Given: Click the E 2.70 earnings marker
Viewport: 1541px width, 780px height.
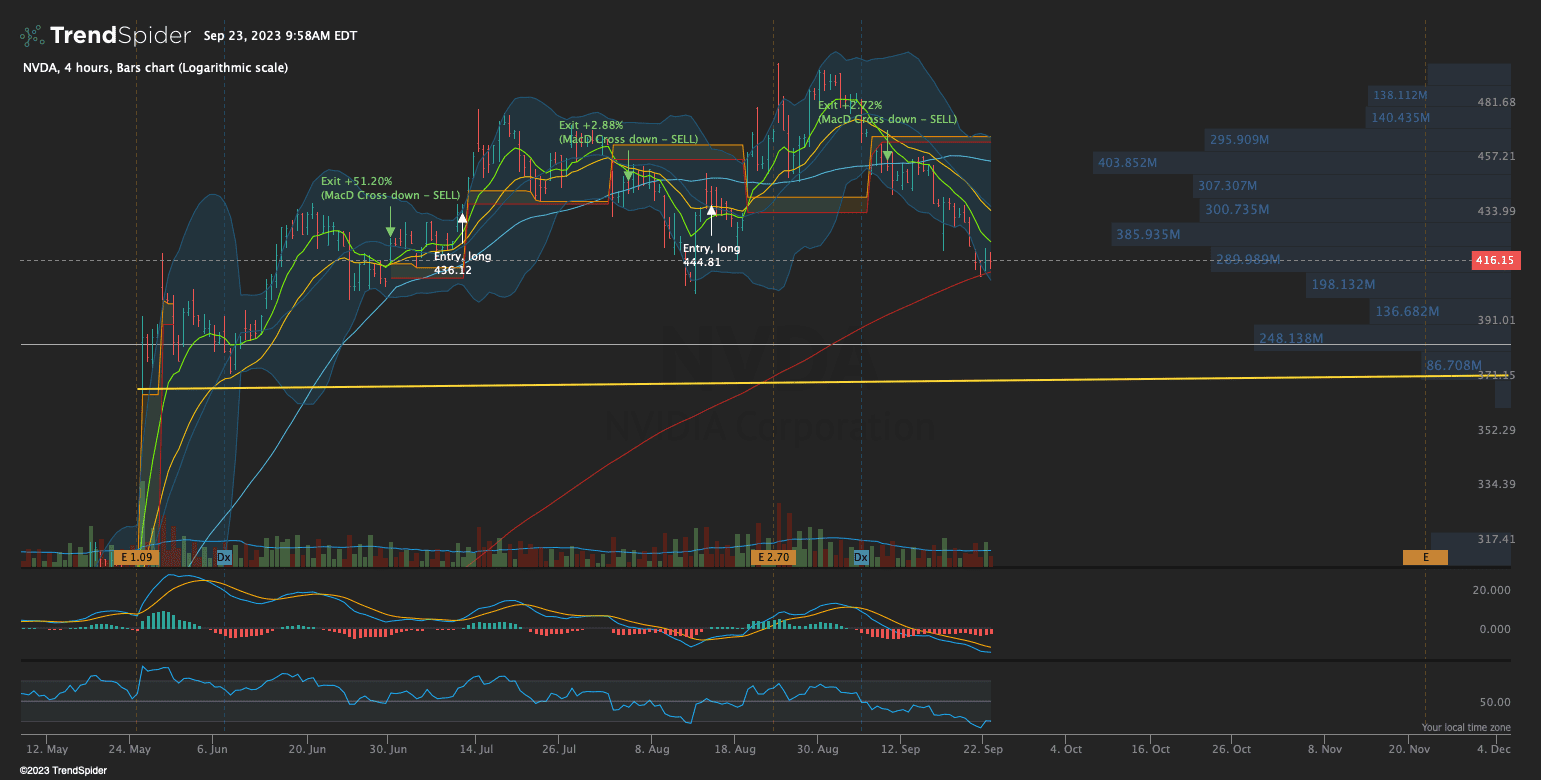Looking at the screenshot, I should [773, 557].
